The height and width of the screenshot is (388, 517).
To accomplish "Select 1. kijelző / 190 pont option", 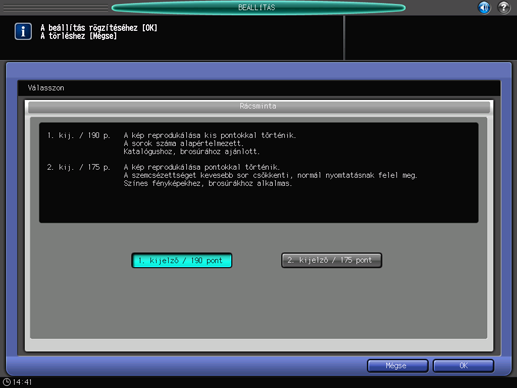I will (x=182, y=260).
